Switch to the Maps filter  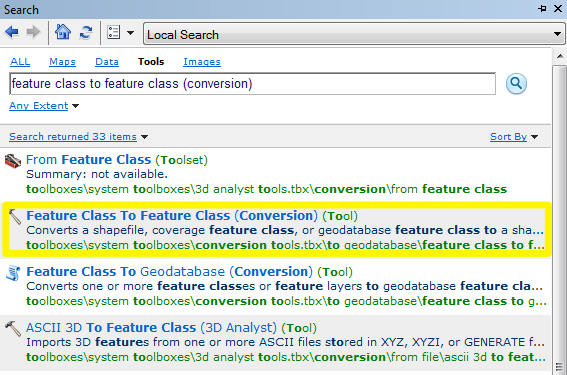point(62,62)
